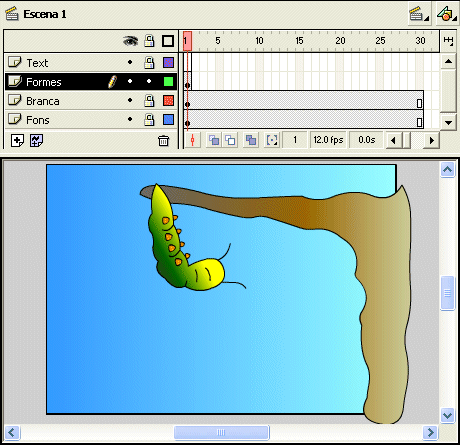Open Modify Onion Markers menu
The height and width of the screenshot is (445, 460).
click(x=272, y=140)
